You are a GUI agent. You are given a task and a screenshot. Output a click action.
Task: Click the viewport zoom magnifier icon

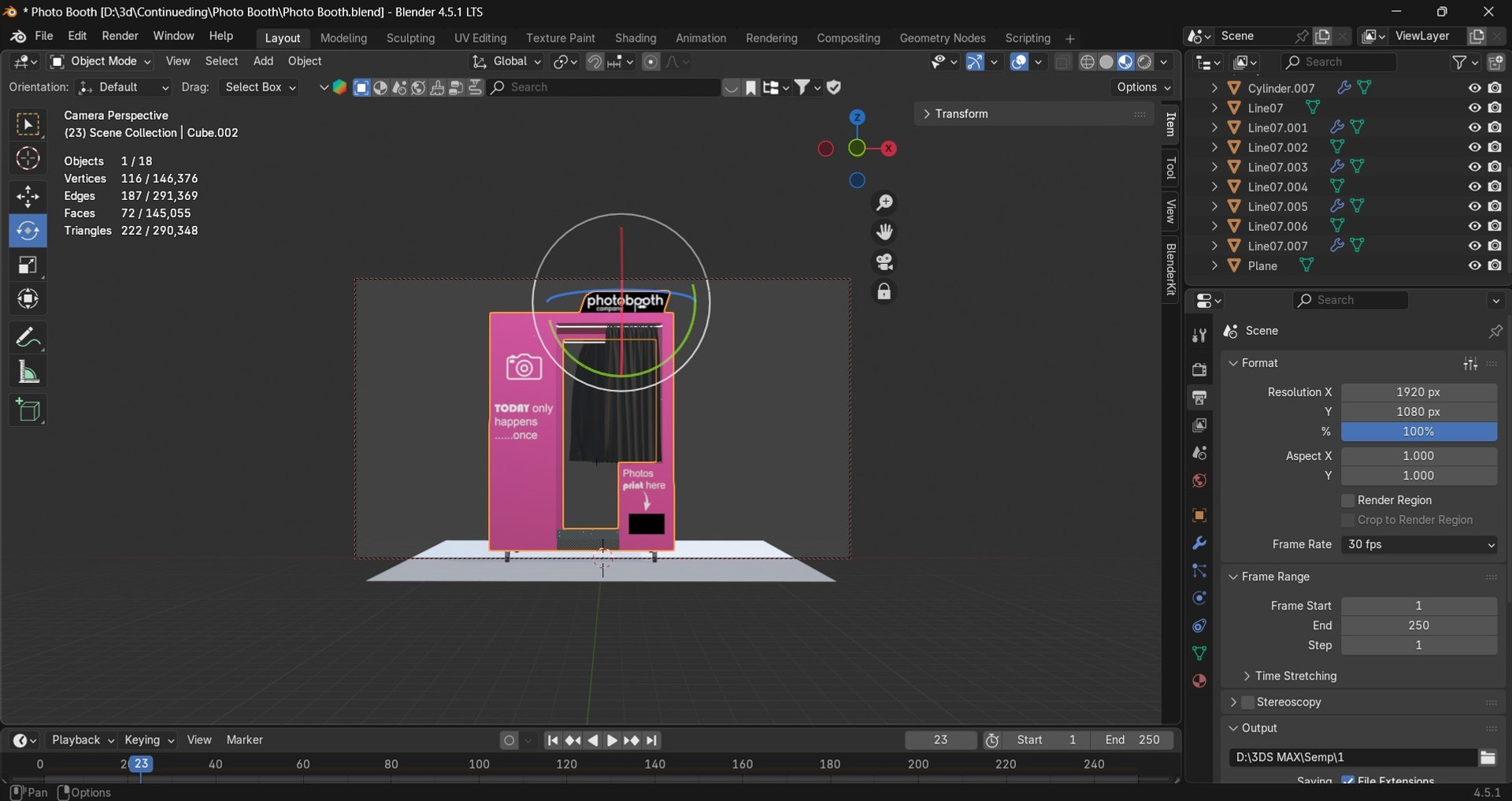click(884, 203)
